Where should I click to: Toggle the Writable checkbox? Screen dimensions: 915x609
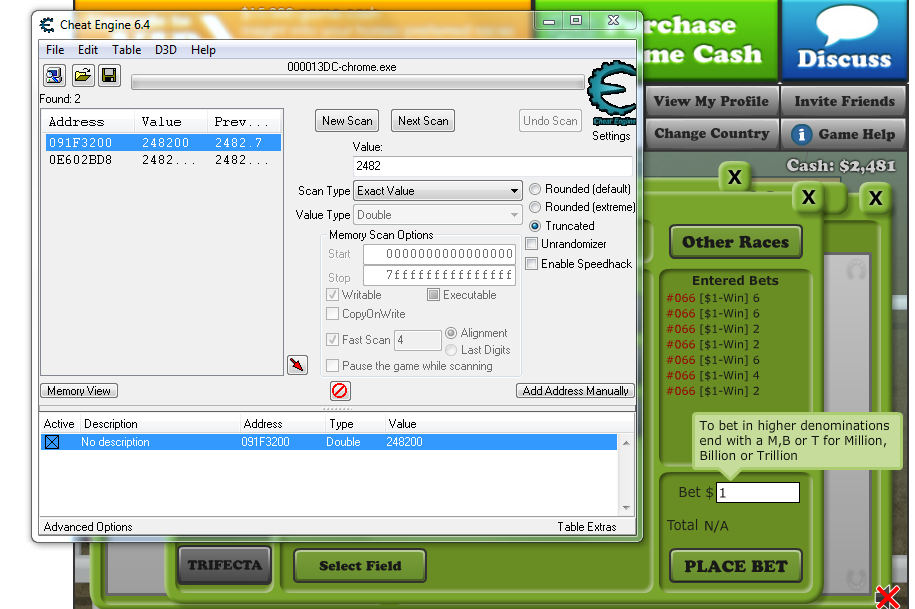tap(332, 295)
